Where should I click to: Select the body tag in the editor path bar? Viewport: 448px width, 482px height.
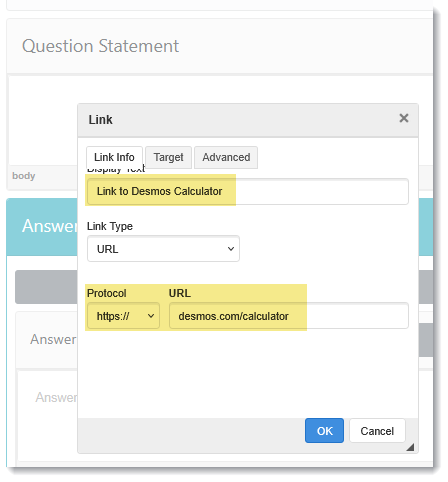point(24,176)
